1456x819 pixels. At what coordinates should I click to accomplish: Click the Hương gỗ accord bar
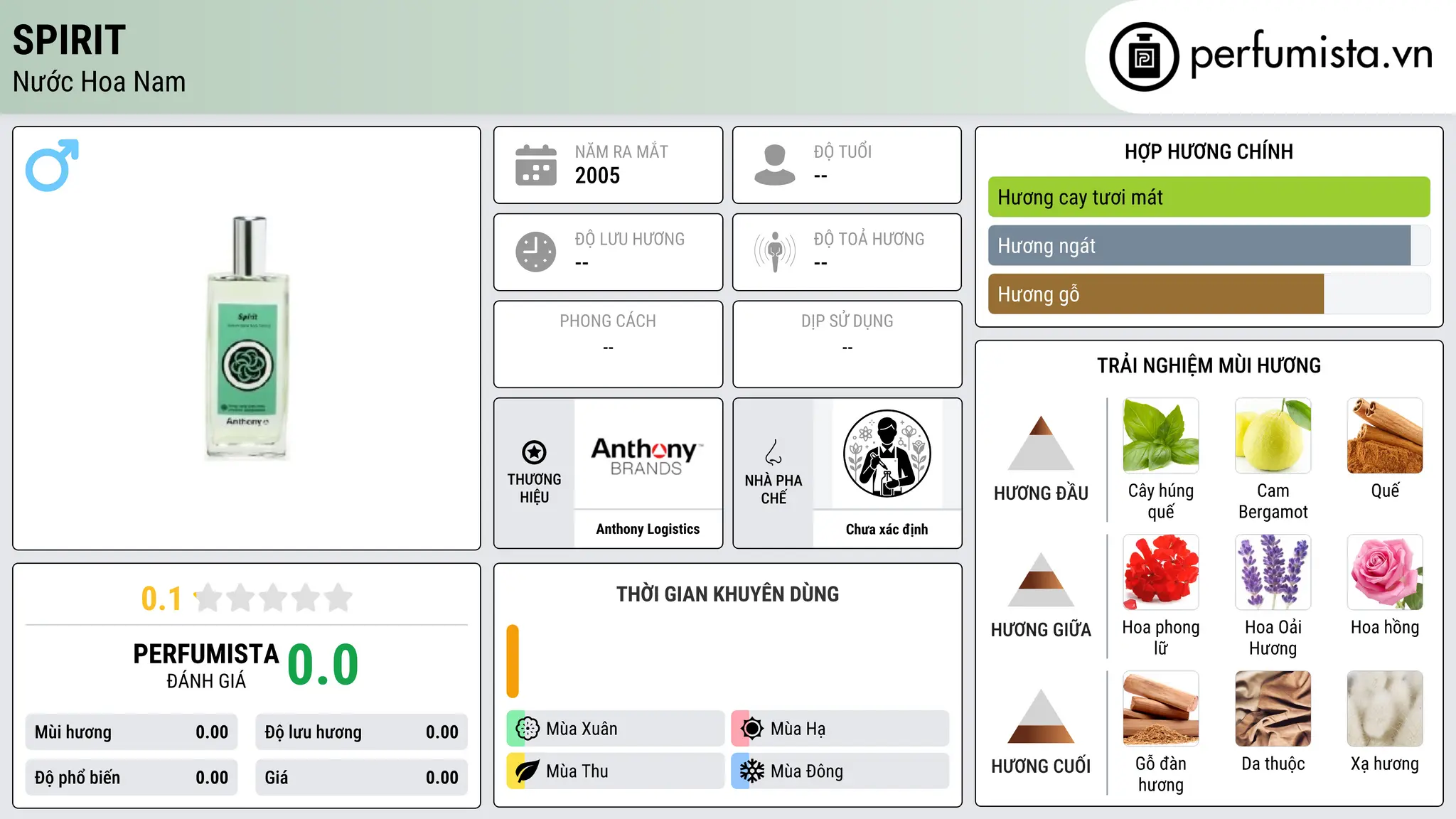point(1209,294)
